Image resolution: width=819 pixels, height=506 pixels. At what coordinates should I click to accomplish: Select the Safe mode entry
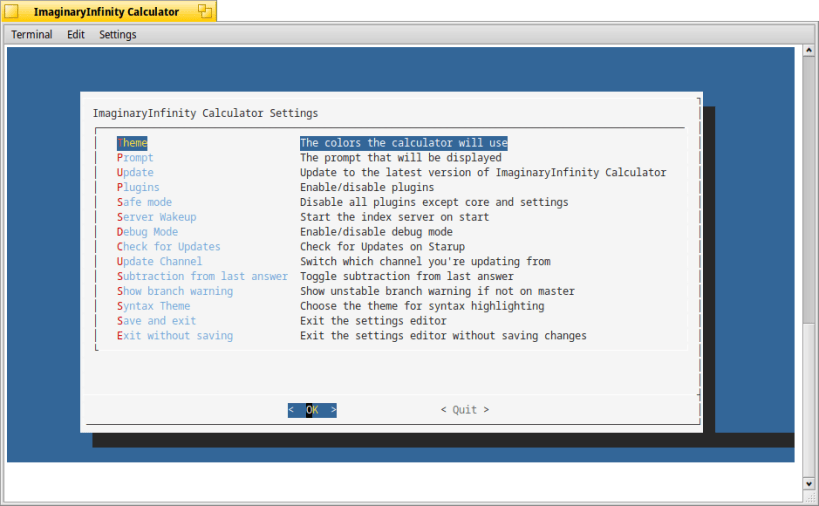click(x=144, y=202)
